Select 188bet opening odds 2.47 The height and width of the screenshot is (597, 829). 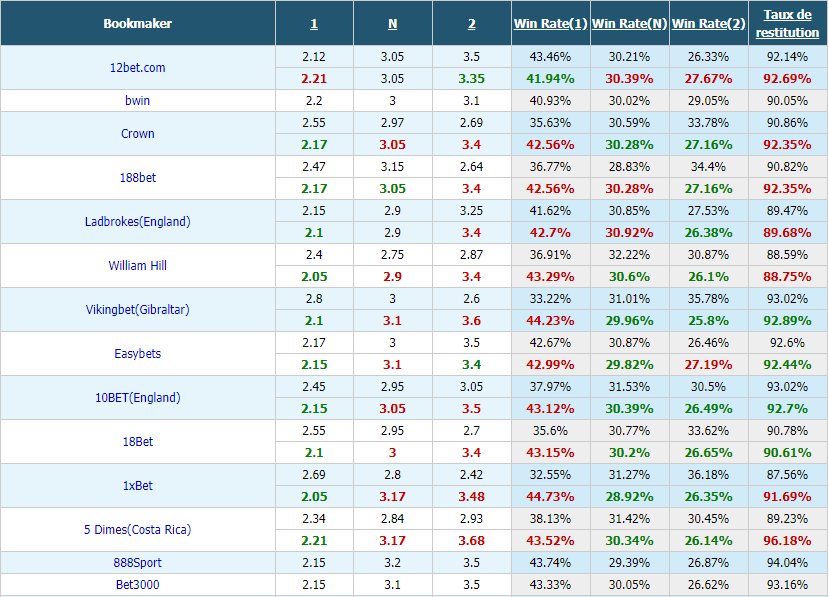click(x=314, y=167)
